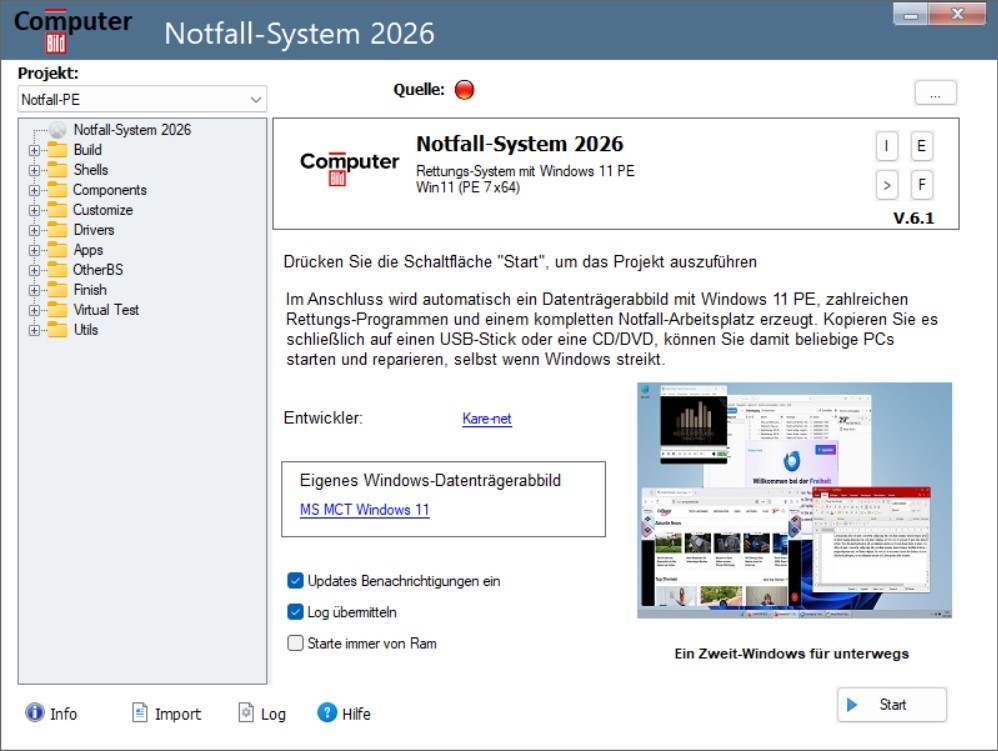The image size is (998, 751).
Task: Click the Components folder icon
Action: (x=57, y=190)
